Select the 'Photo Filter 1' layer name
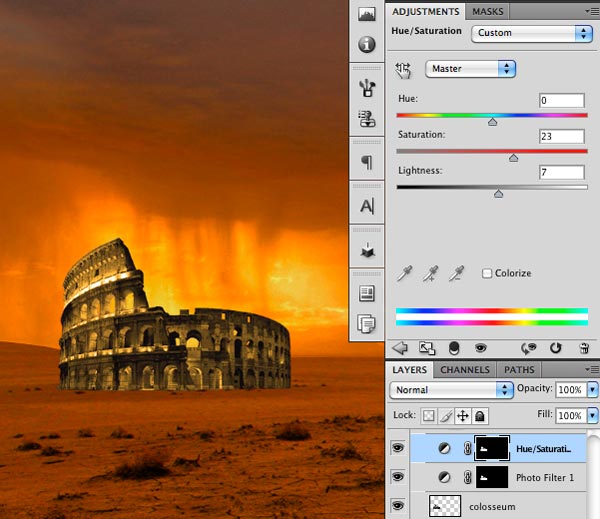Image resolution: width=600 pixels, height=519 pixels. tap(545, 478)
